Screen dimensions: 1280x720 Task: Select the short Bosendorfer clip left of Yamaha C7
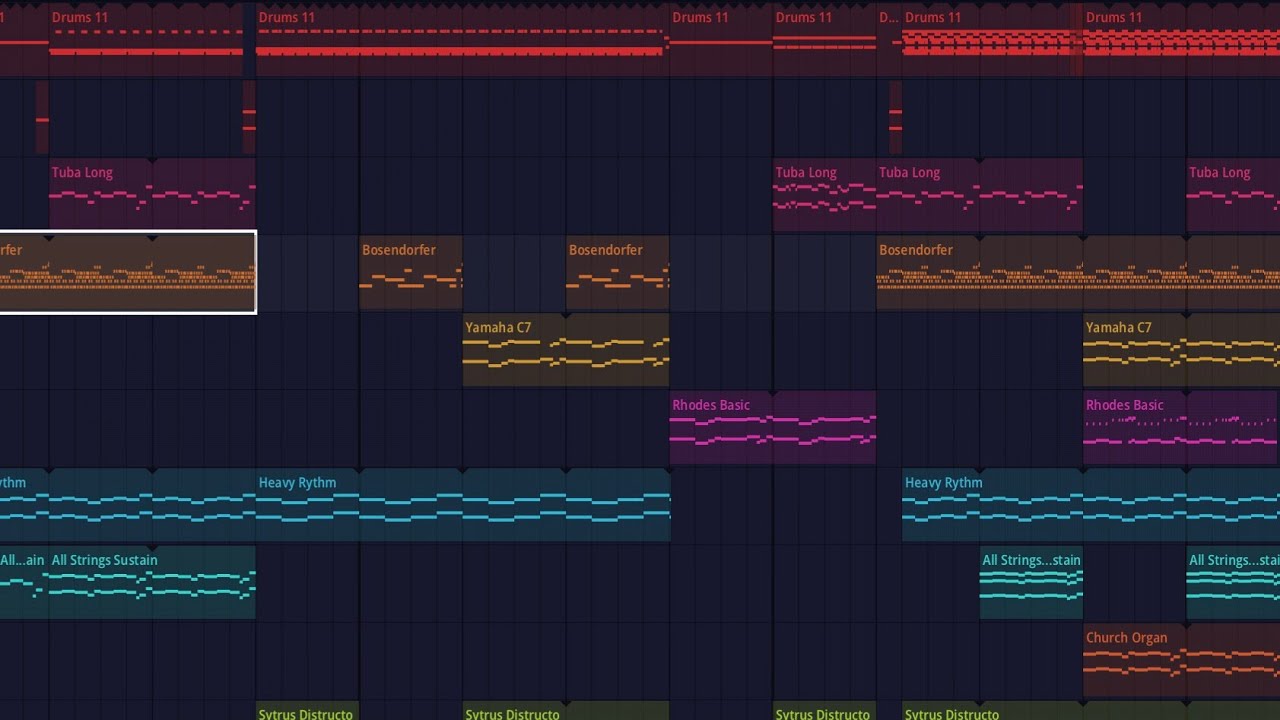pos(411,272)
